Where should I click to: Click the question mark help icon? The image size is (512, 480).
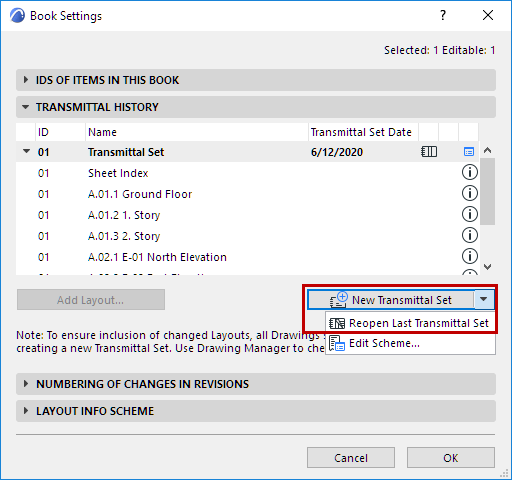[x=443, y=15]
